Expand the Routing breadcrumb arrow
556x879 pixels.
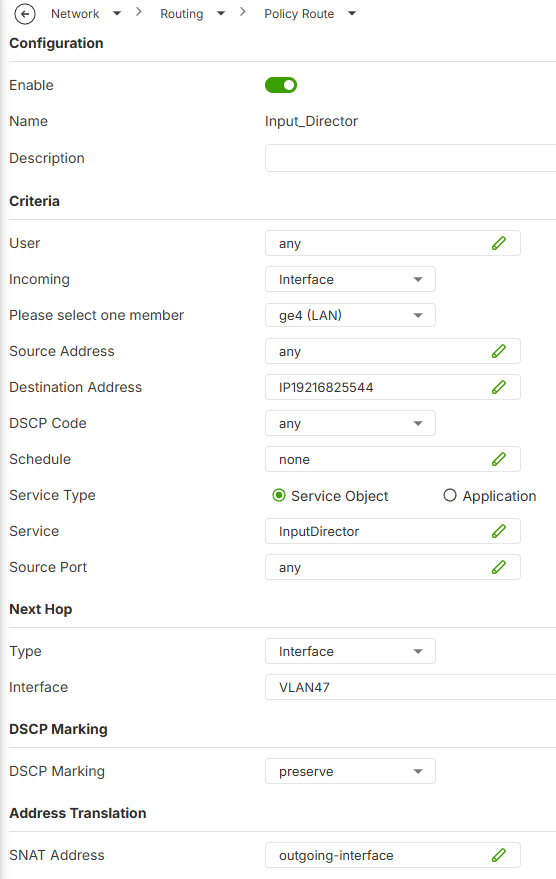[221, 13]
